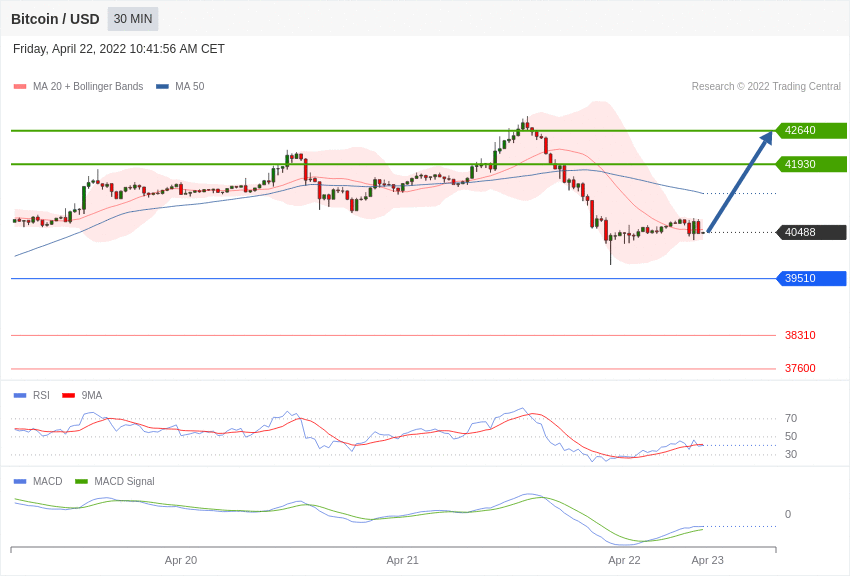This screenshot has height=576, width=850.
Task: Click the 39510 blue pivot price tag
Action: (811, 279)
